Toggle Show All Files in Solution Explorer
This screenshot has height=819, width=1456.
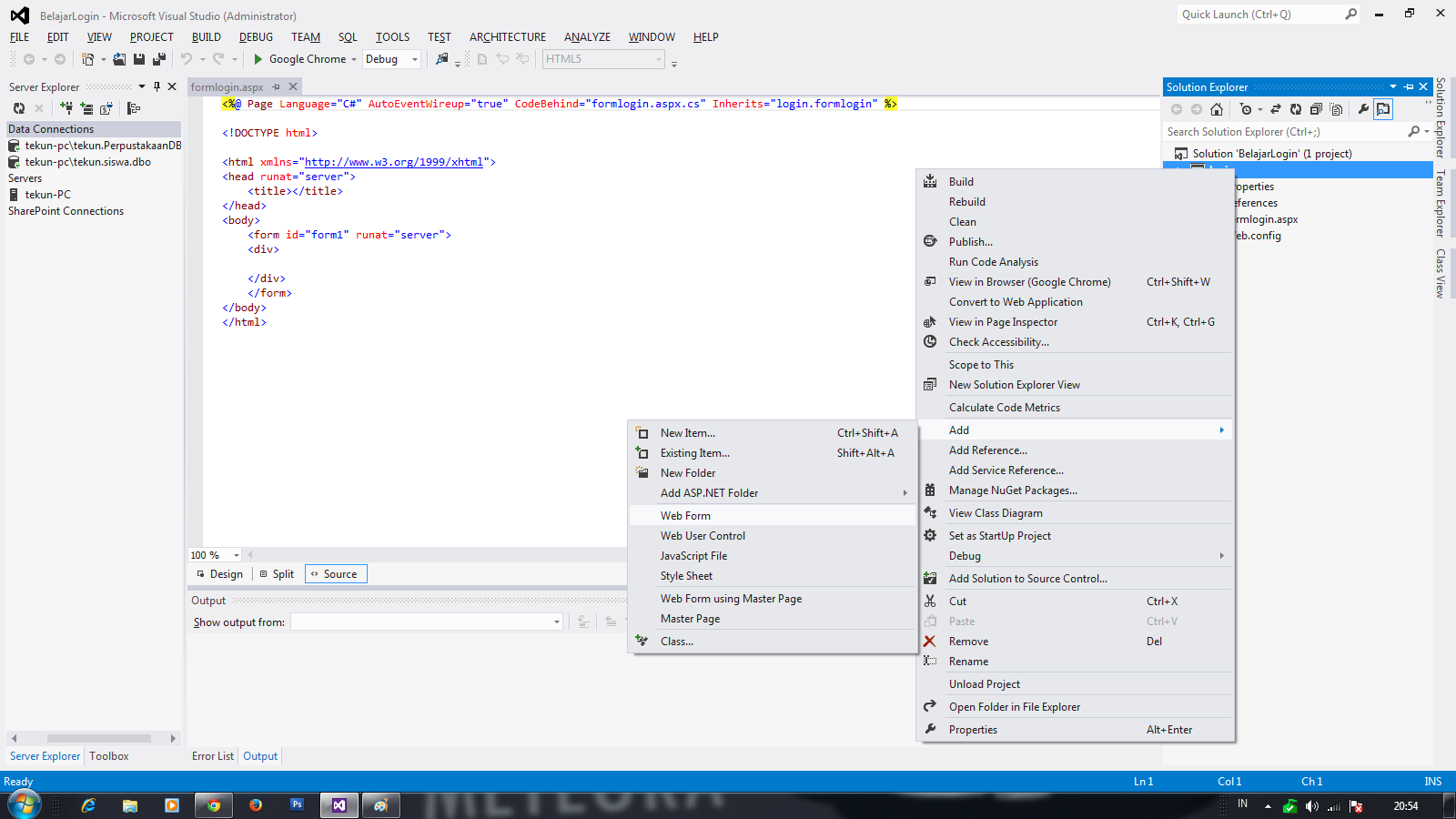(x=1336, y=108)
